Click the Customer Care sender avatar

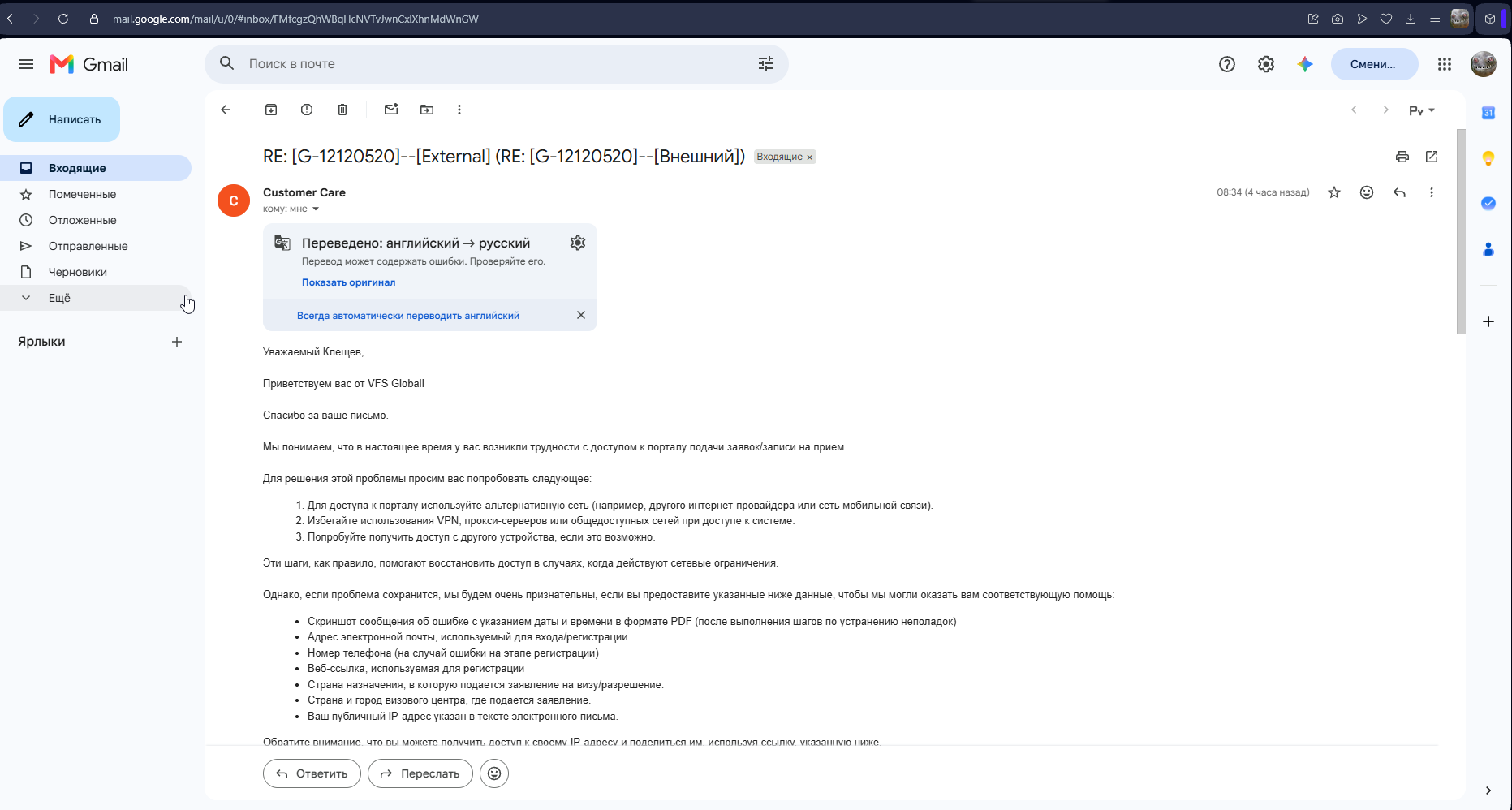pyautogui.click(x=234, y=200)
